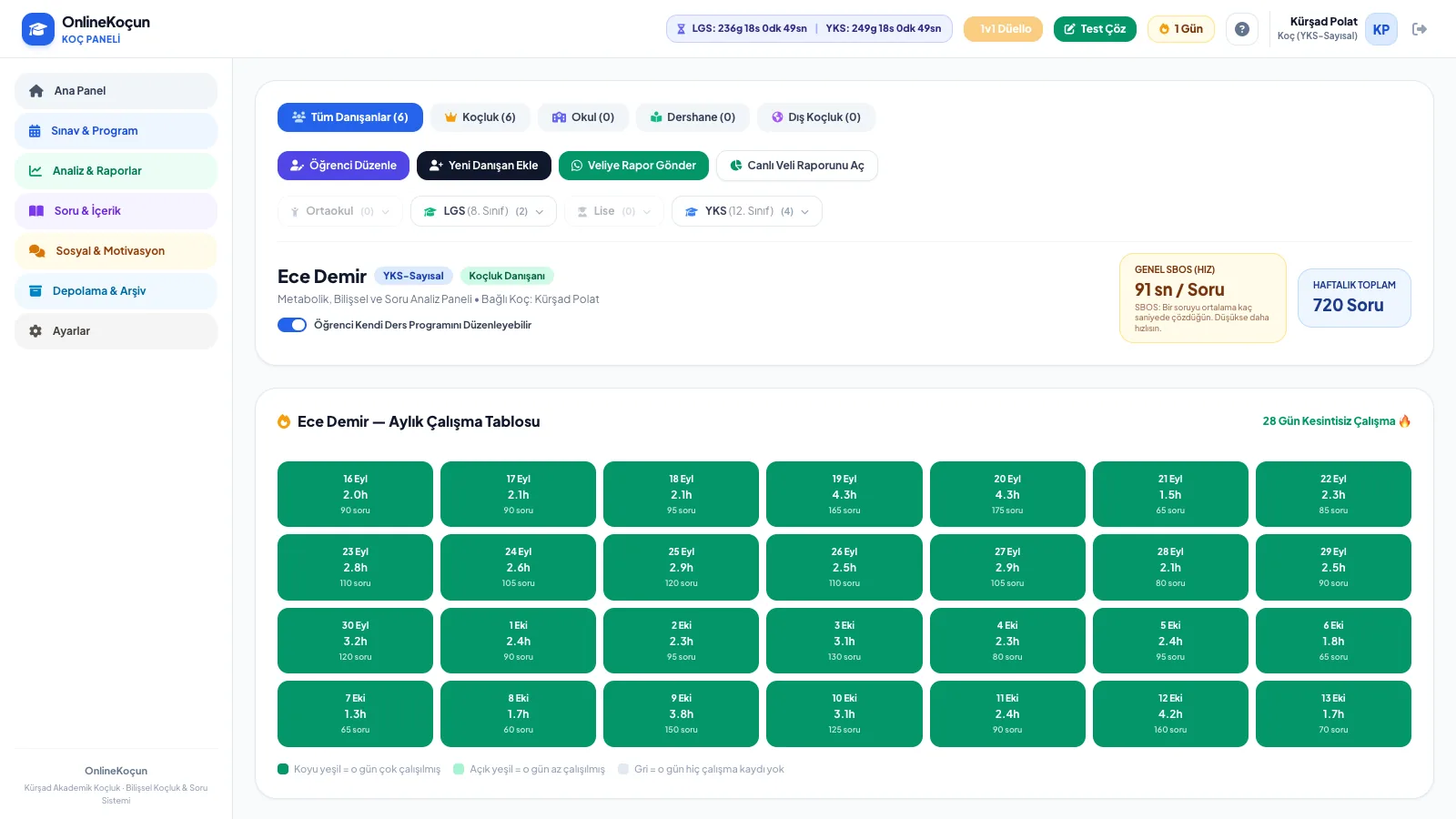Select the 20 Eyl 4.3h day cell

click(1007, 494)
